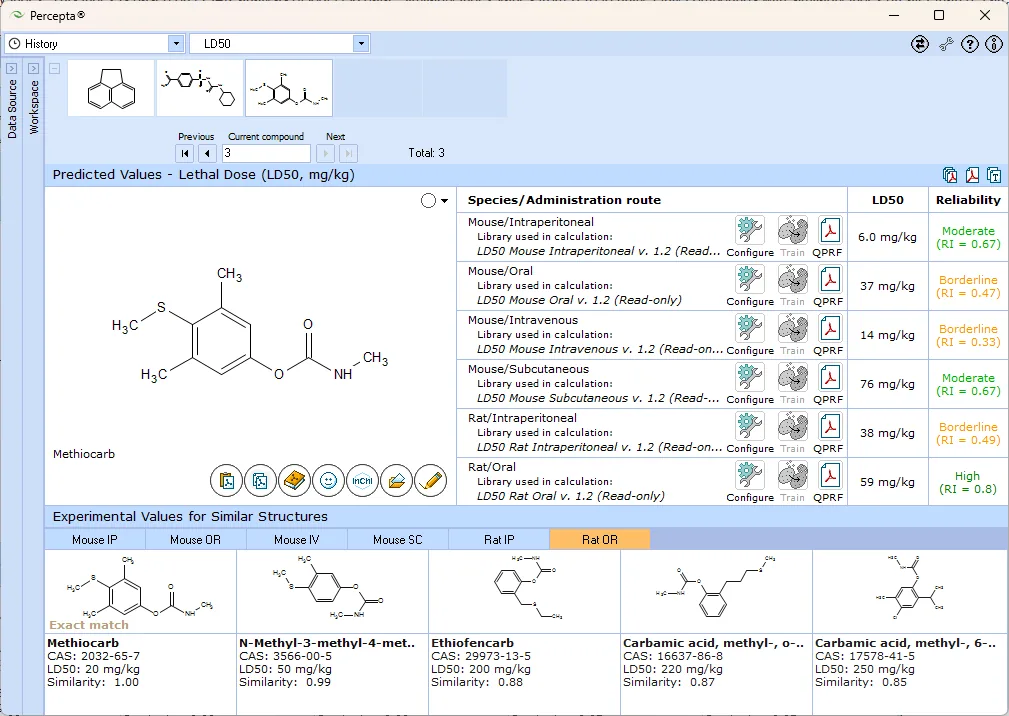Collapse the compound thumbnail strip
The height and width of the screenshot is (716, 1009).
55,68
